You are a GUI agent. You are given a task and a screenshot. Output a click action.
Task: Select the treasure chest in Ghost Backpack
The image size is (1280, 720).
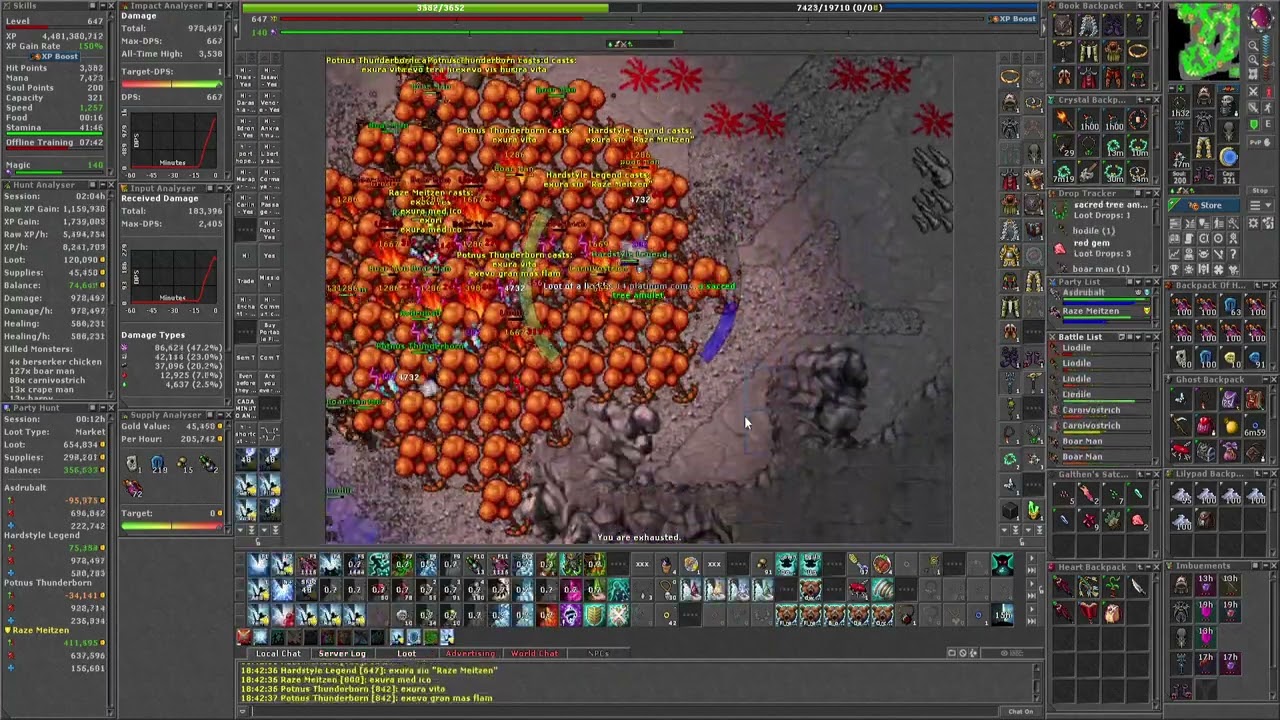click(1206, 452)
